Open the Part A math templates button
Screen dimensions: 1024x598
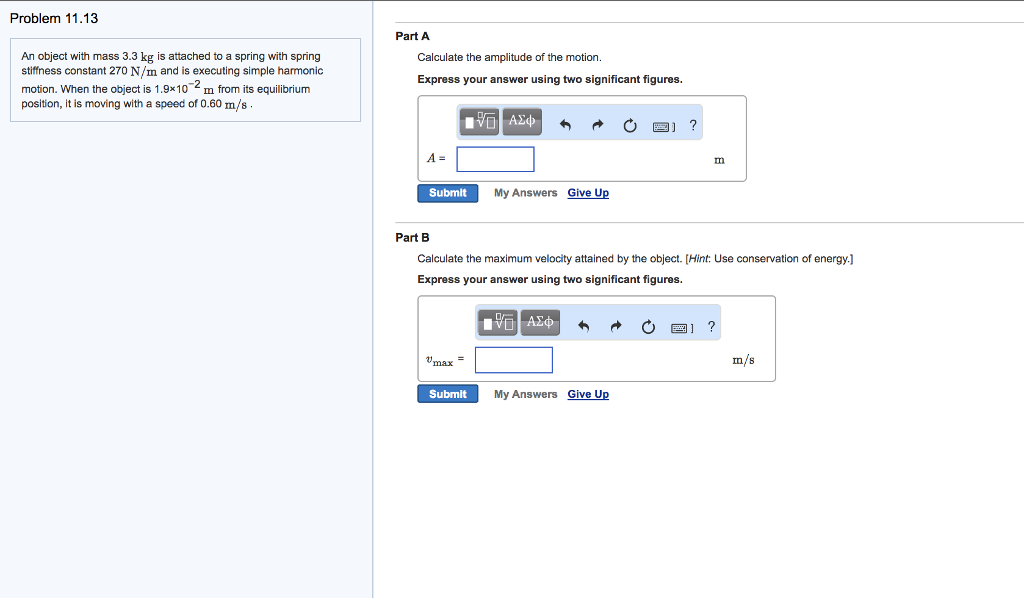[480, 123]
